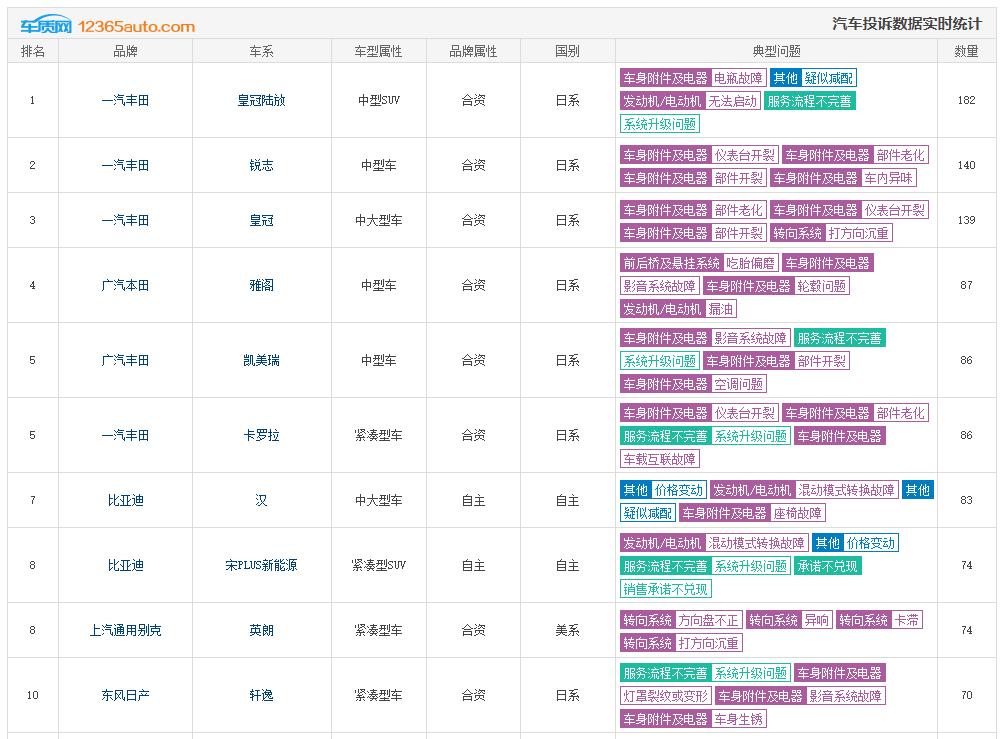
Task: Open the 皇冠 car series link
Action: pos(262,220)
